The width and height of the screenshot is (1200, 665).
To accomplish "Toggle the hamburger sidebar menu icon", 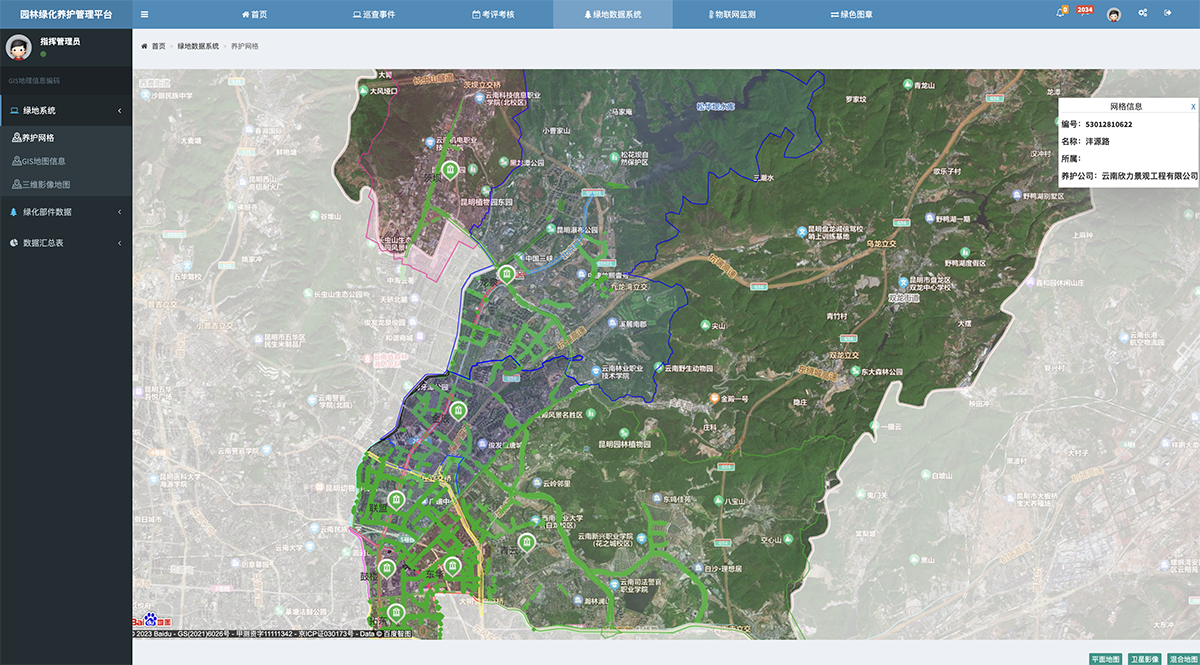I will tap(144, 14).
